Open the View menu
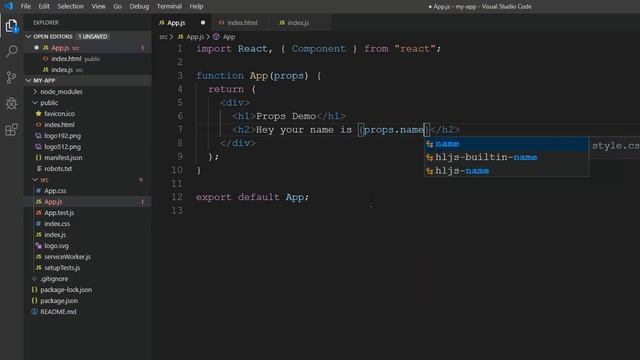Screen dimensions: 640x360 98,7
